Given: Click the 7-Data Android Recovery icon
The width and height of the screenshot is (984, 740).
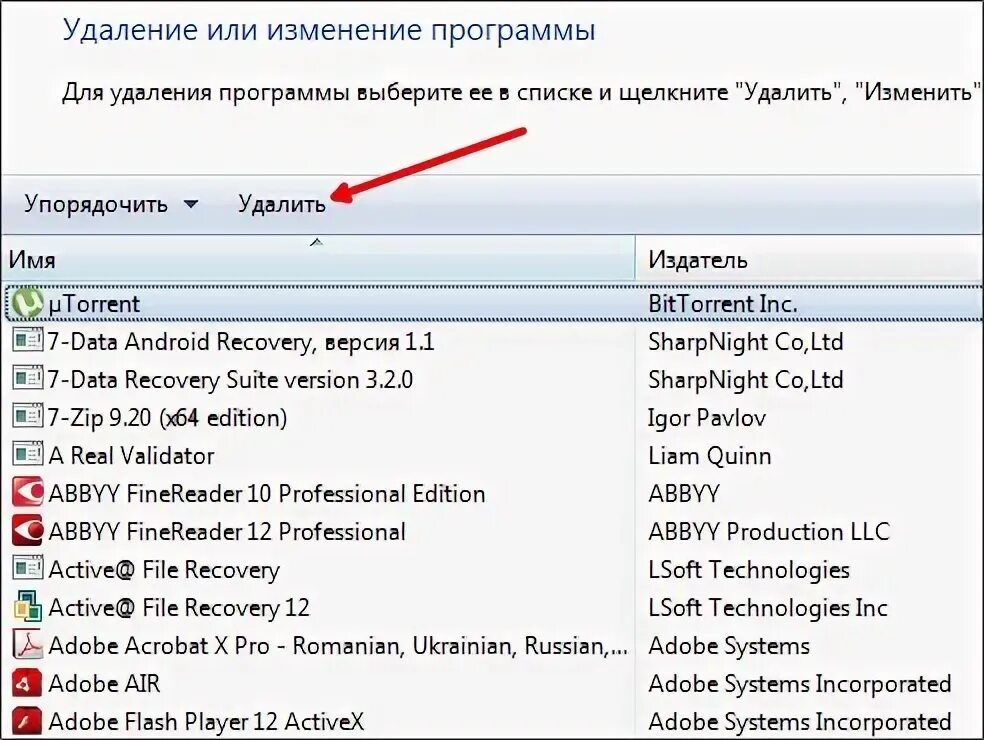Looking at the screenshot, I should click(x=28, y=341).
